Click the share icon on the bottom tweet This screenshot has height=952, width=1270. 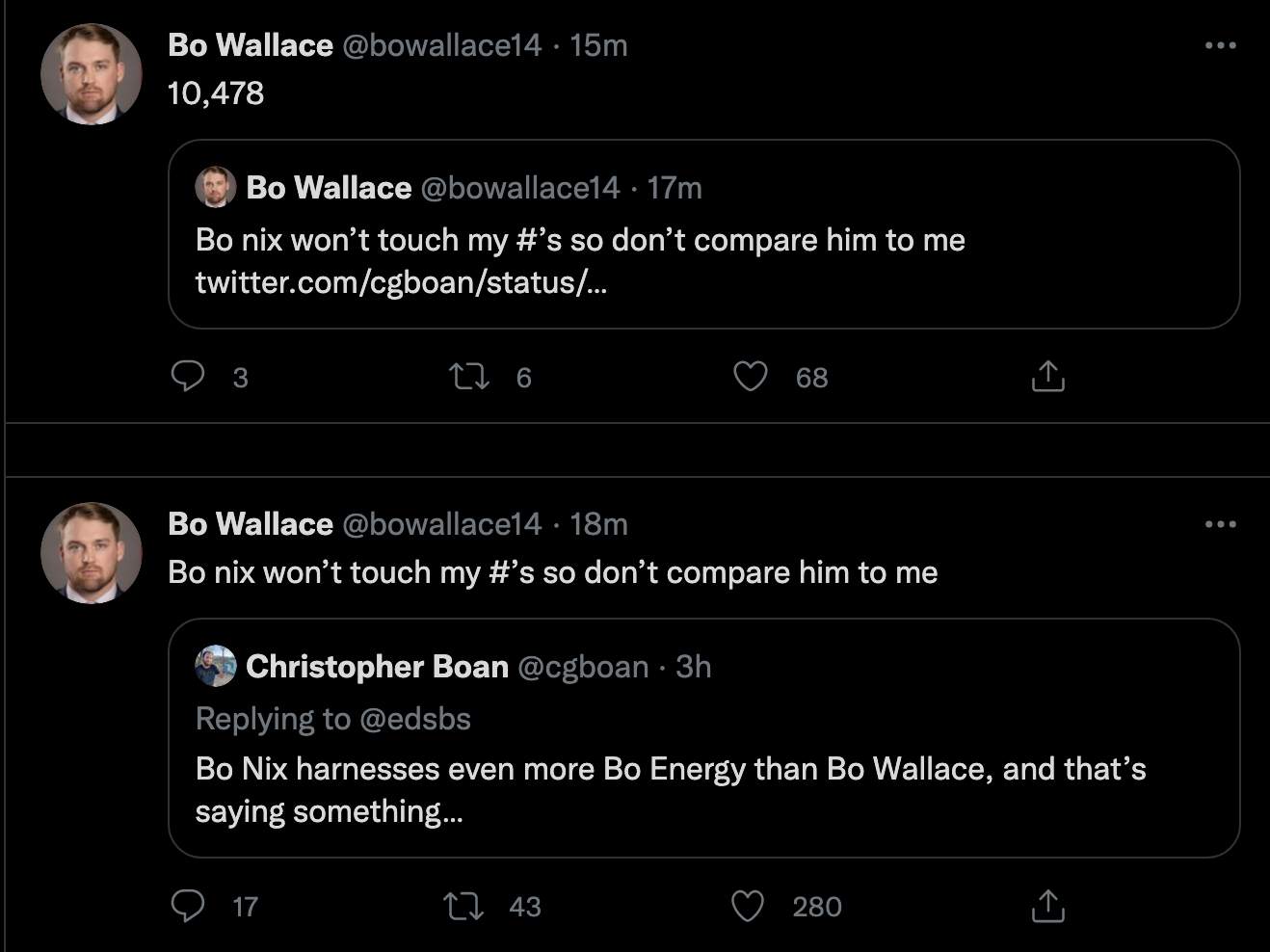coord(1046,906)
